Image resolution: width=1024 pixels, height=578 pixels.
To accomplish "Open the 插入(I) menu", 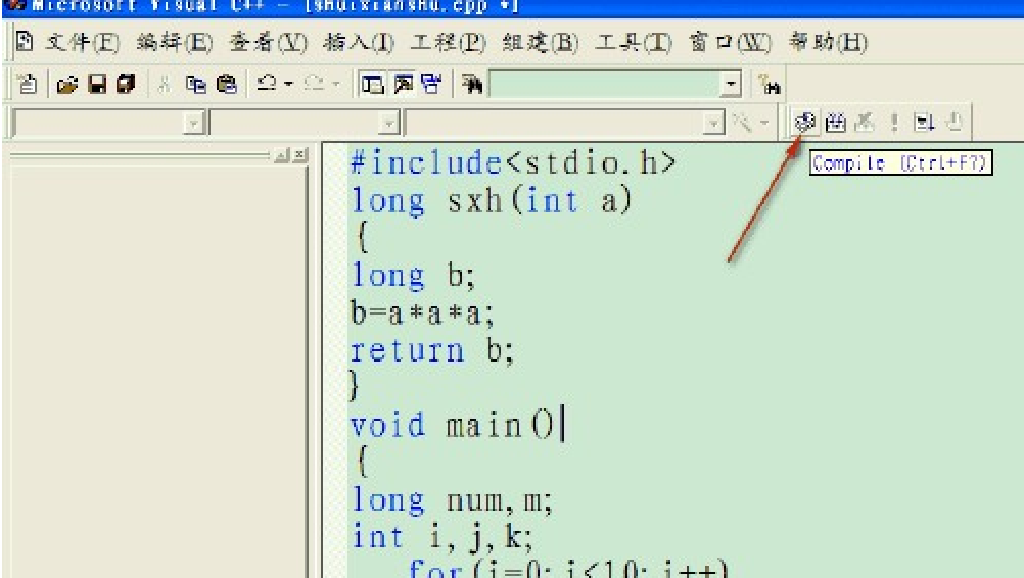I will tap(359, 42).
